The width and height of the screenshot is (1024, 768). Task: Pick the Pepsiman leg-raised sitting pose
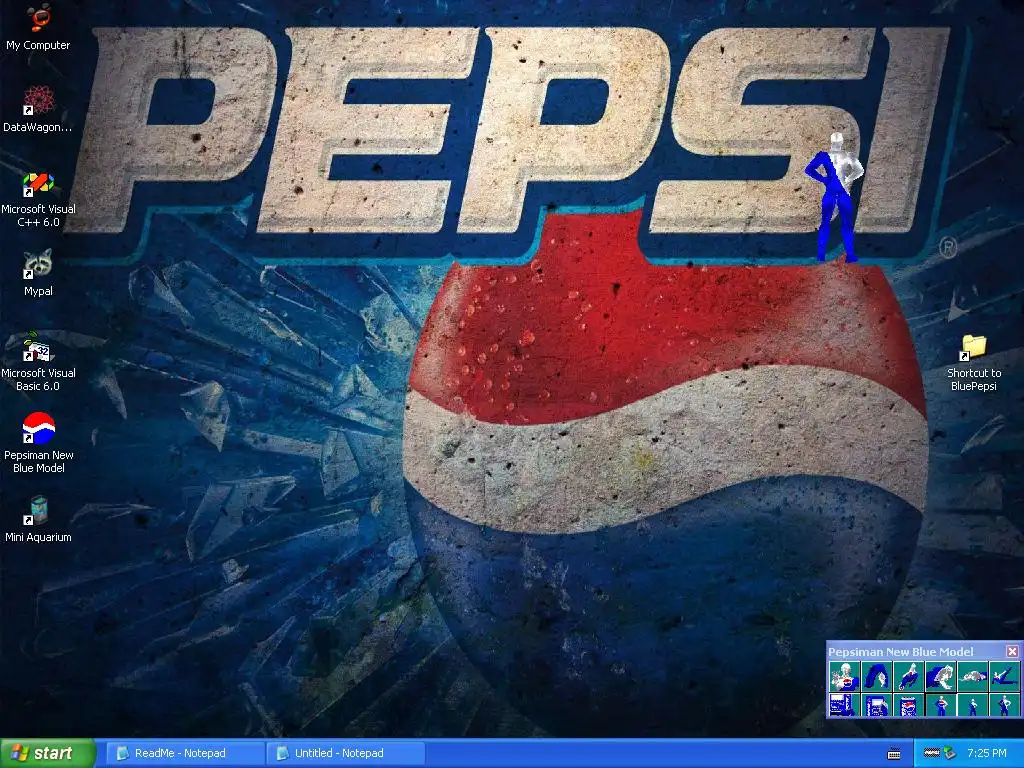(x=1004, y=677)
